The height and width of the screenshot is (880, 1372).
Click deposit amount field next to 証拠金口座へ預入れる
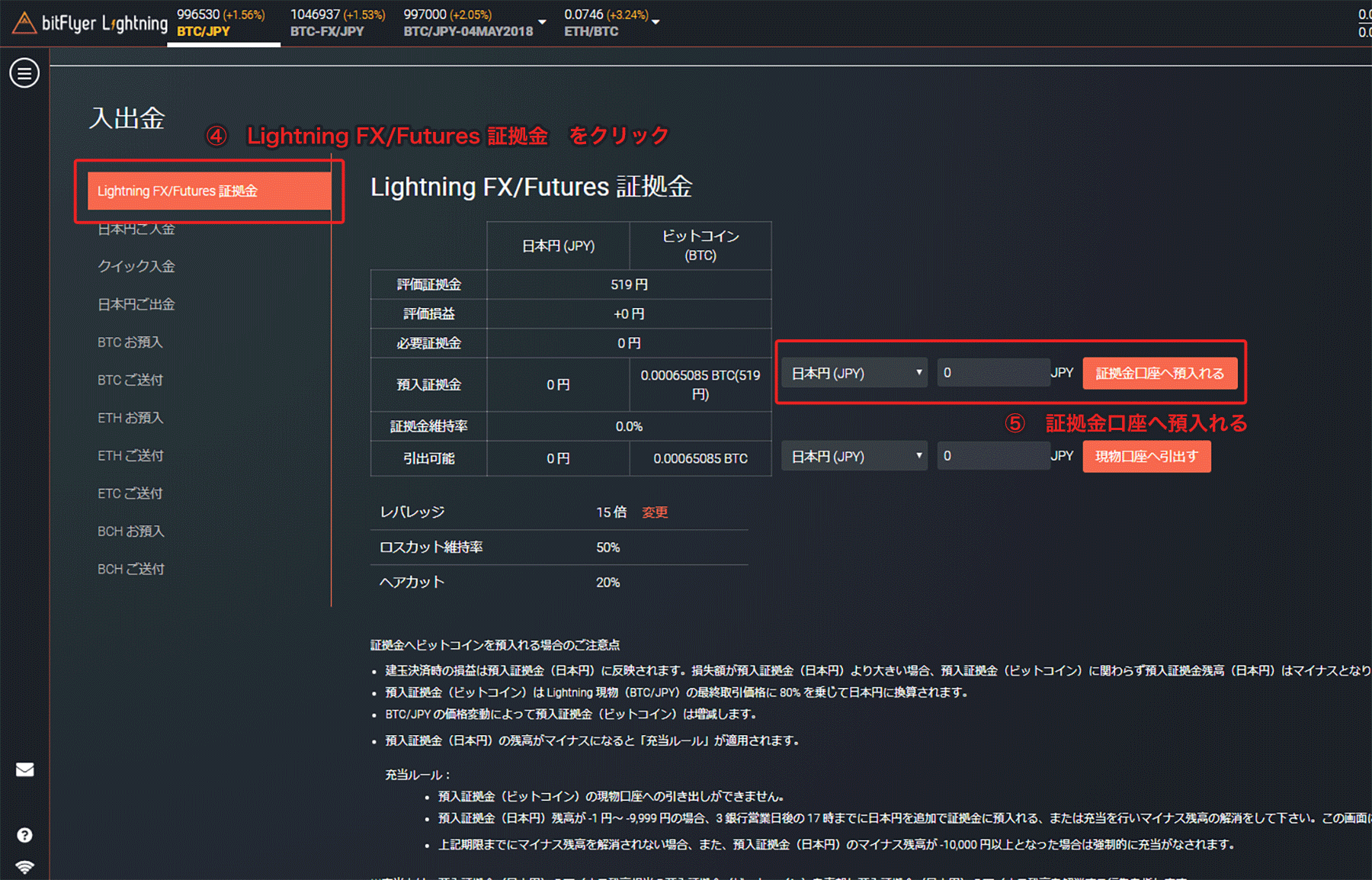coord(993,372)
